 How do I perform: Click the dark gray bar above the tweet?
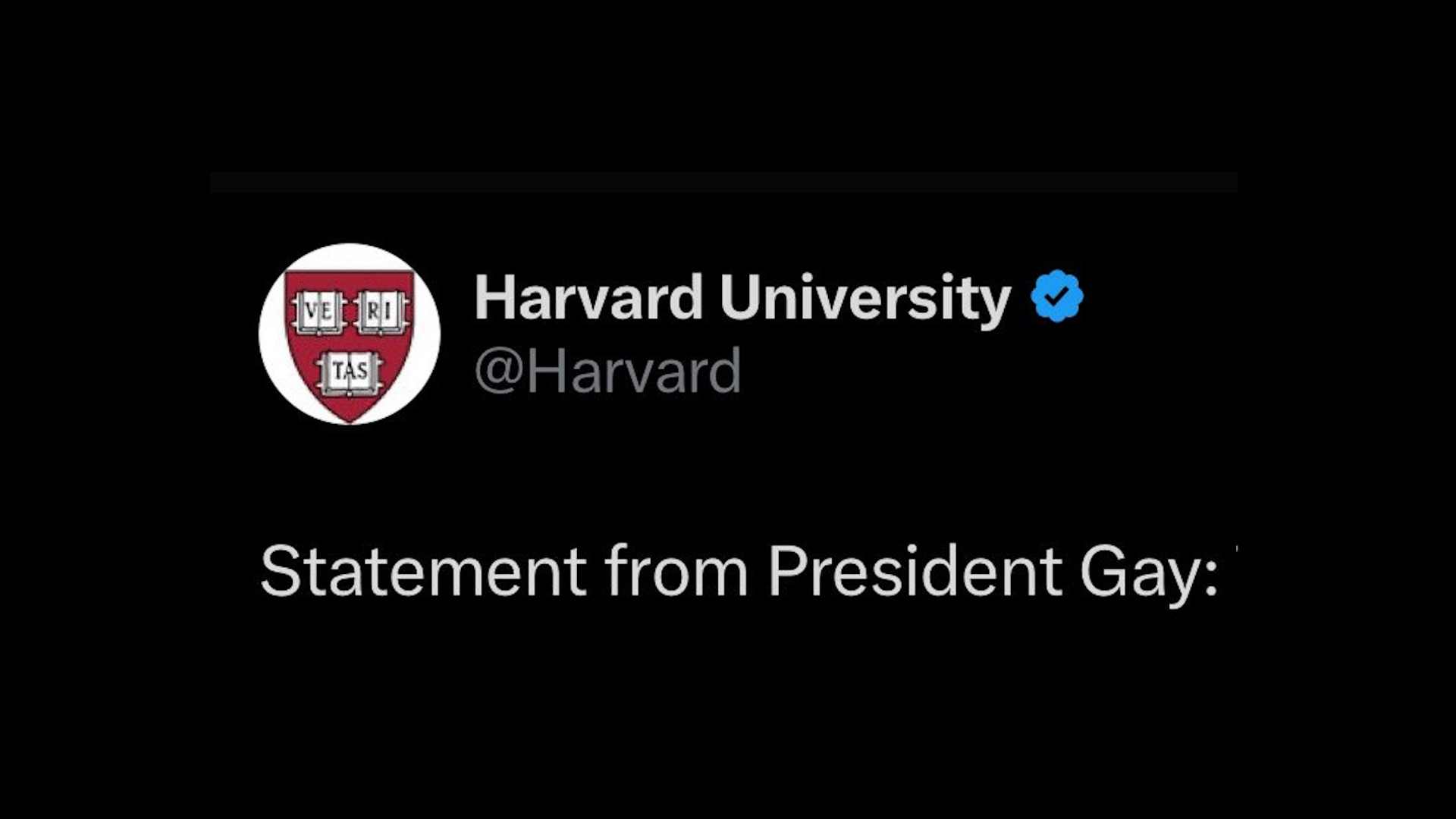[723, 182]
